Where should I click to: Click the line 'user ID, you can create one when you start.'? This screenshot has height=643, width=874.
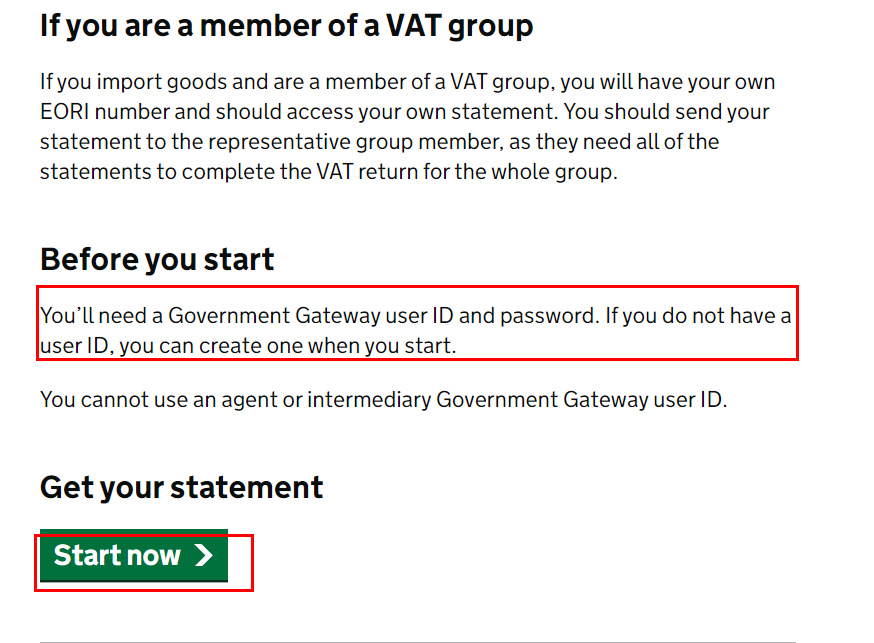pyautogui.click(x=248, y=346)
